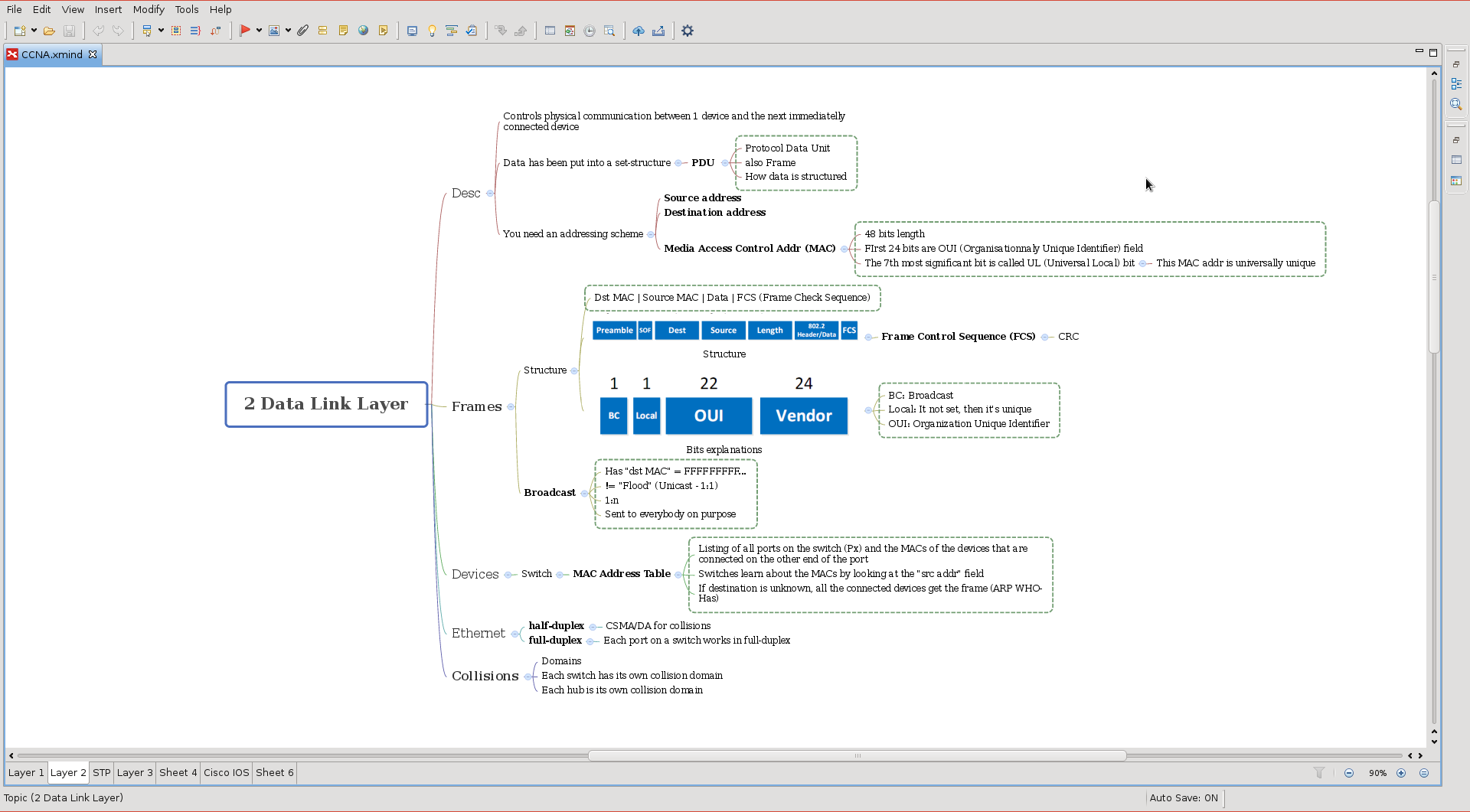Viewport: 1470px width, 812px height.
Task: Click the undo arrow icon
Action: tap(98, 31)
